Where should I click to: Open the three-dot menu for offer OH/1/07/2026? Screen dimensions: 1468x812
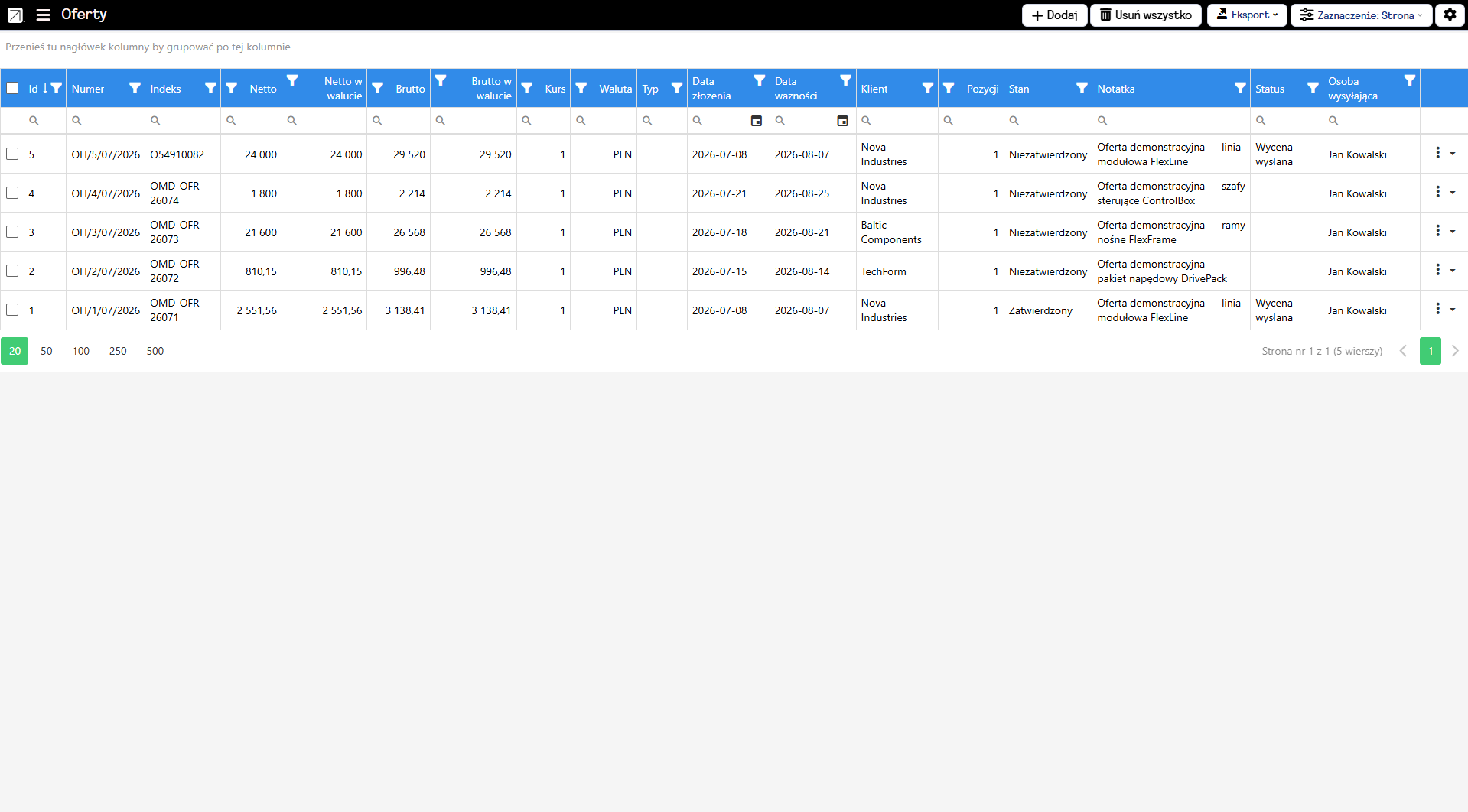pyautogui.click(x=1437, y=309)
